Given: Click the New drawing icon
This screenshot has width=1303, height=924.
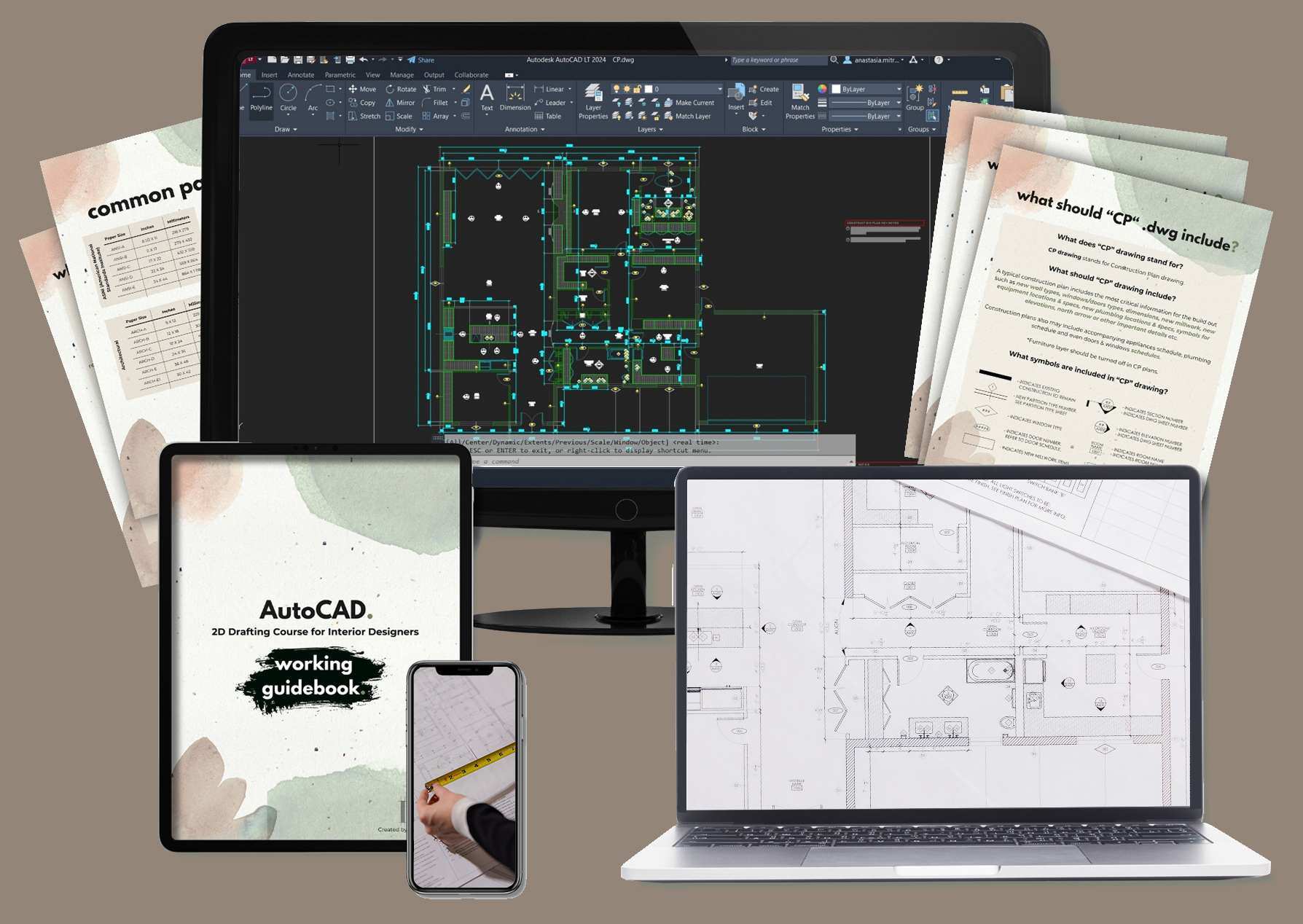Looking at the screenshot, I should pos(272,60).
